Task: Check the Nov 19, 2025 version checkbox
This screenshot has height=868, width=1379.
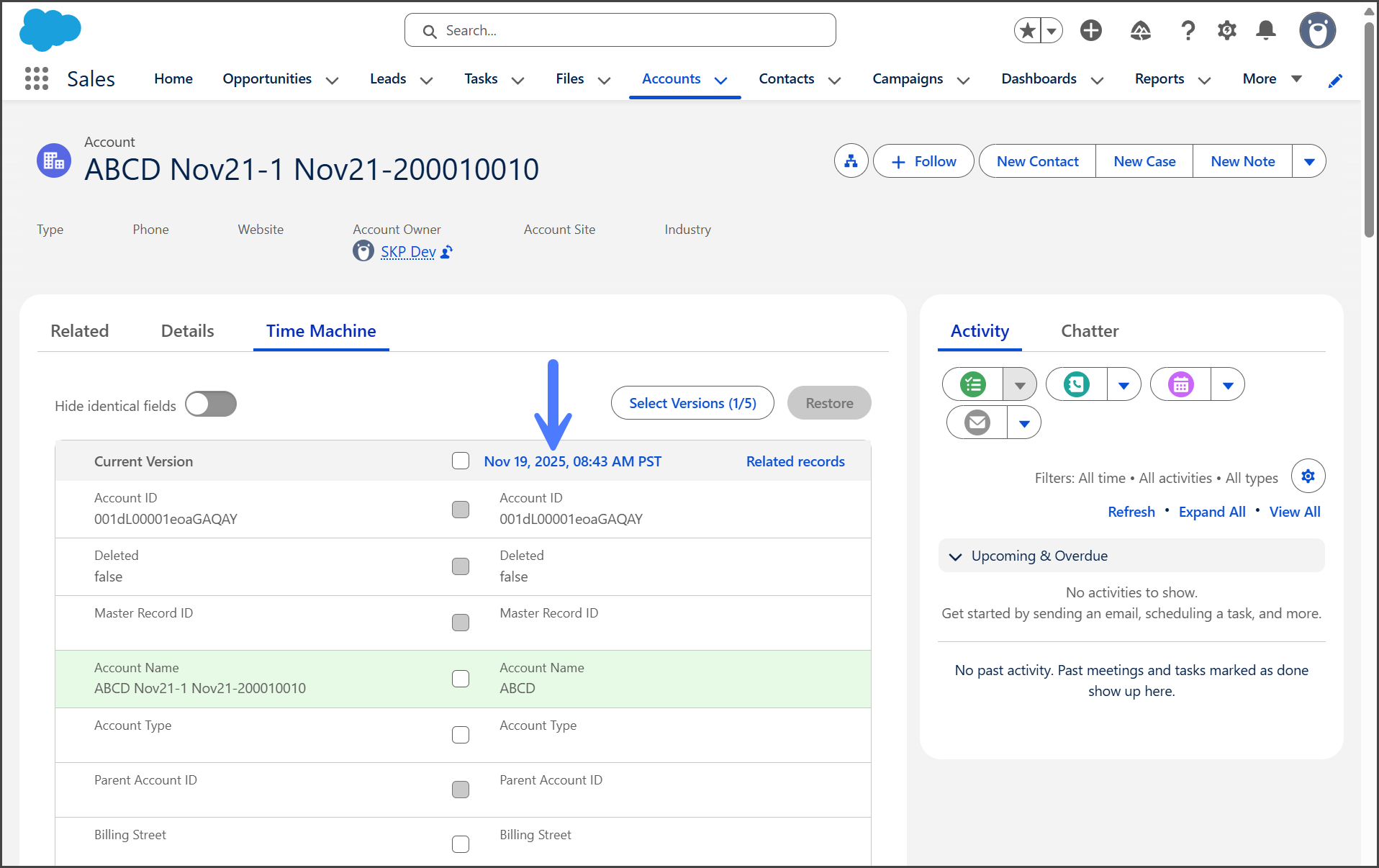Action: point(461,461)
